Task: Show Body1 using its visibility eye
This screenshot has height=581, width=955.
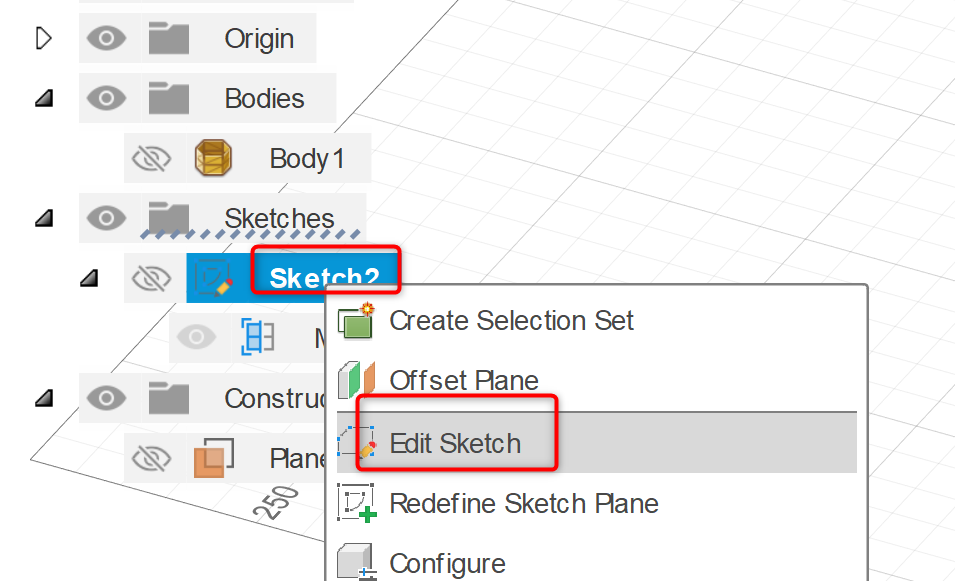Action: pos(152,157)
